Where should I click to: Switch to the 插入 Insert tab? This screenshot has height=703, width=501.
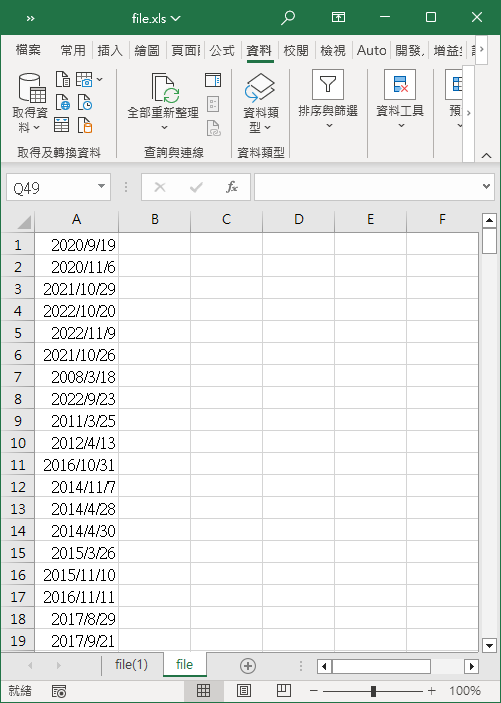pos(110,50)
